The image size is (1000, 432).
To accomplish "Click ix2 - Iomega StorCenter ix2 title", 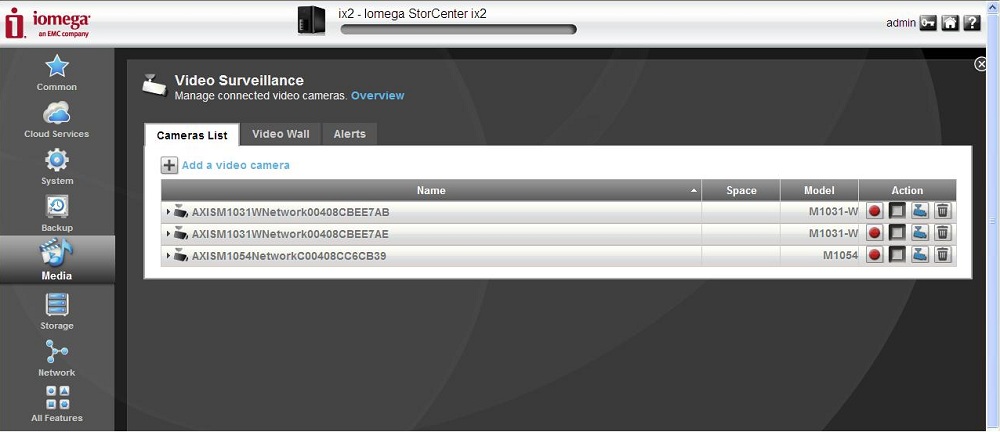I will (x=412, y=13).
